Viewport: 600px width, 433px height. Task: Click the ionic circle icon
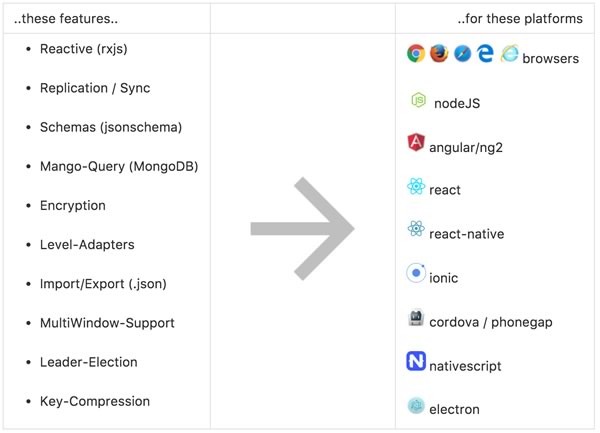coord(416,273)
